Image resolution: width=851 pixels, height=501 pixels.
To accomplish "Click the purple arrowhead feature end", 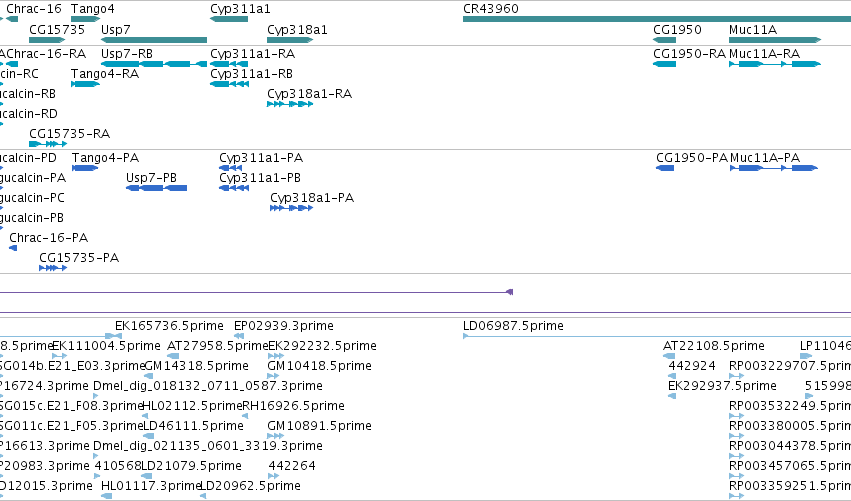I will 510,292.
